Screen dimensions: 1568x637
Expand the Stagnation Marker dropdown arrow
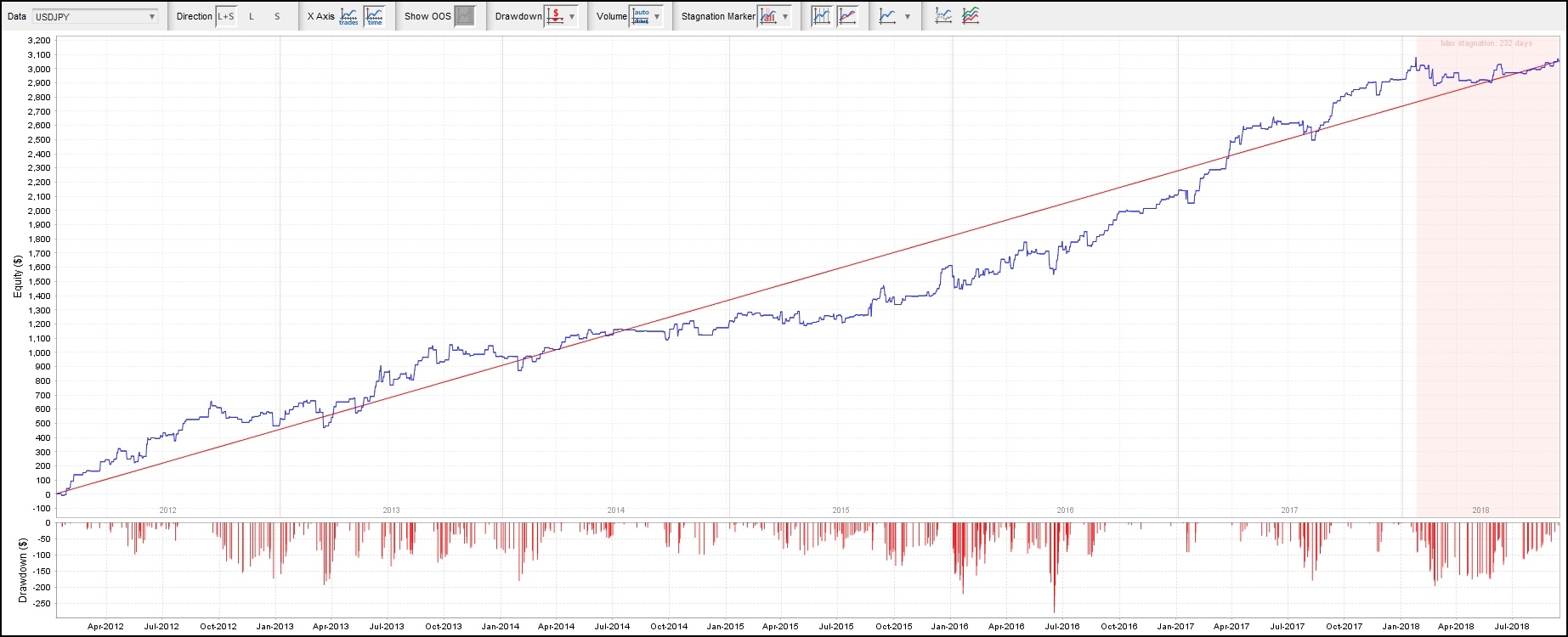coord(785,17)
